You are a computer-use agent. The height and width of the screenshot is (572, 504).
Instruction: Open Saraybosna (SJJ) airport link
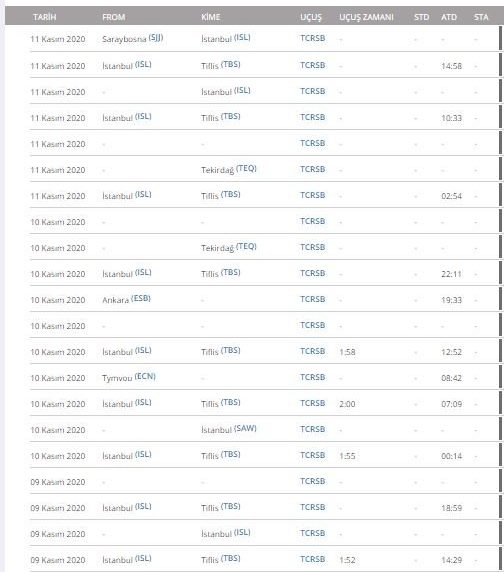(133, 38)
